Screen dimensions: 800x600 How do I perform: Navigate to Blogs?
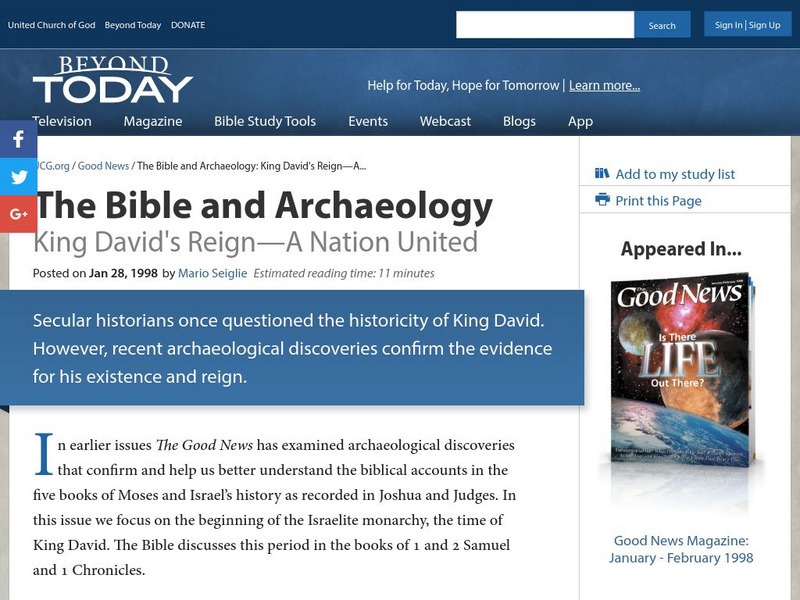click(x=519, y=121)
